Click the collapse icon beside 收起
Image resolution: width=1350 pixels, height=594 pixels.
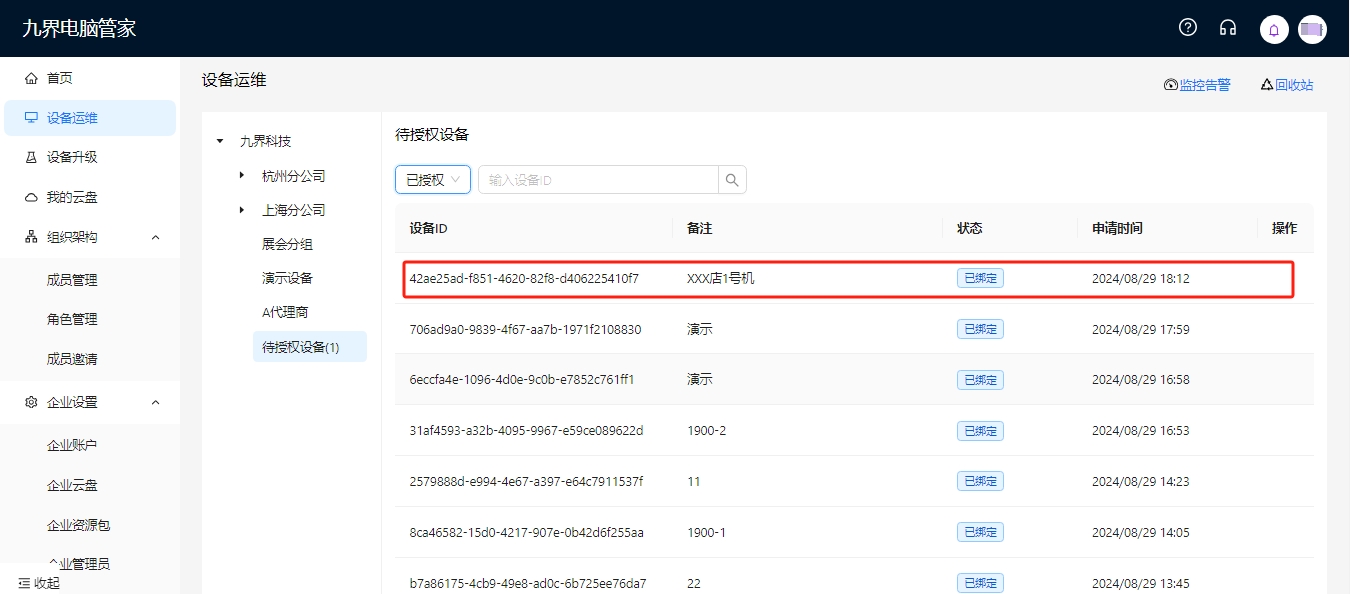point(24,583)
